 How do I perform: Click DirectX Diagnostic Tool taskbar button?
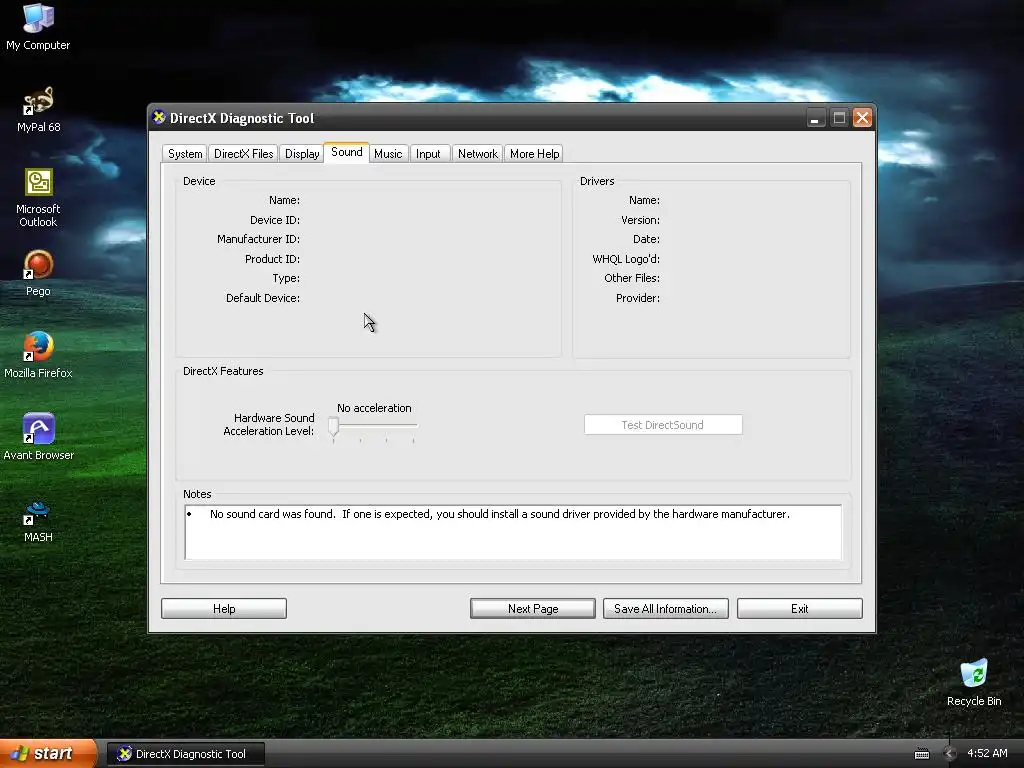185,754
